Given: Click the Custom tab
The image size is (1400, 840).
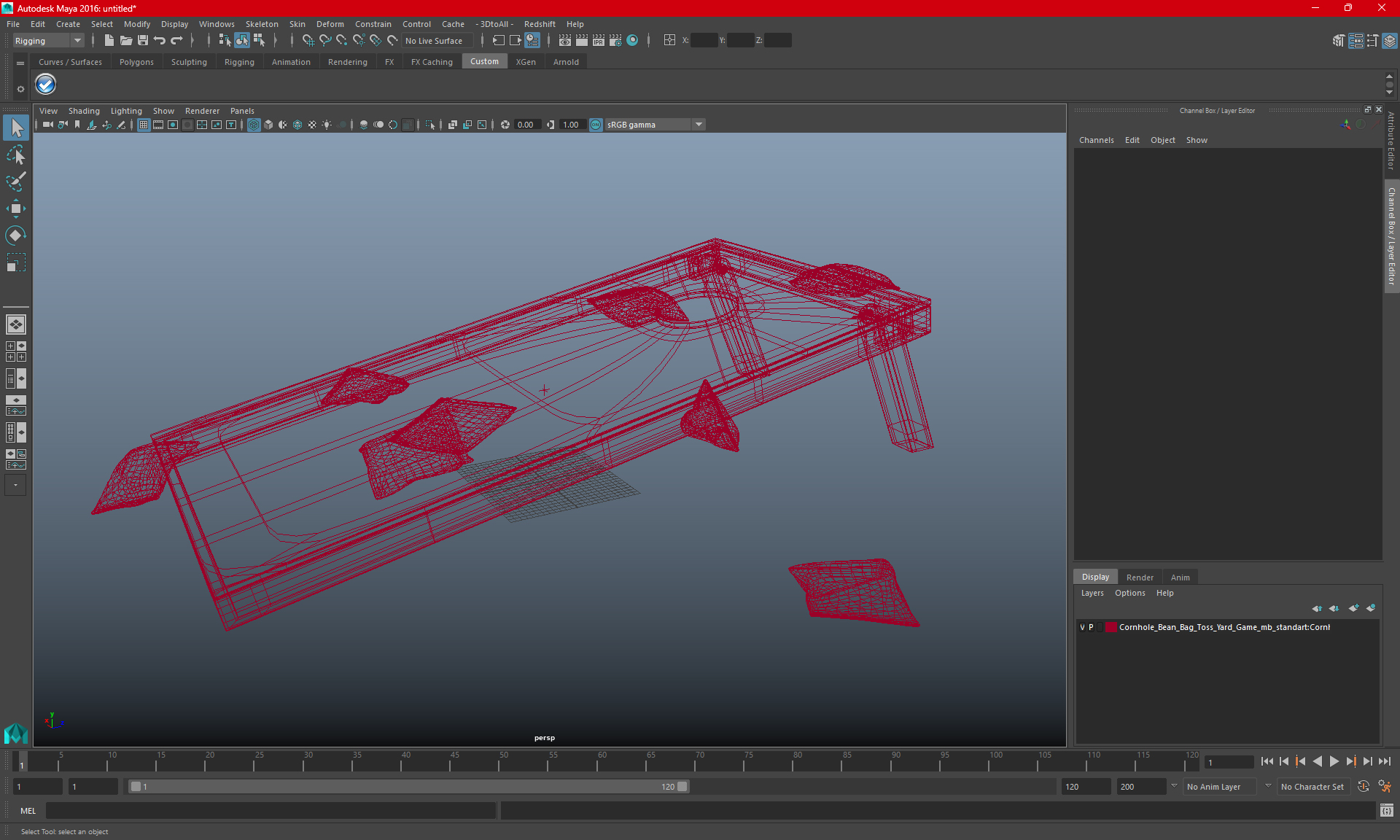Looking at the screenshot, I should [x=484, y=62].
